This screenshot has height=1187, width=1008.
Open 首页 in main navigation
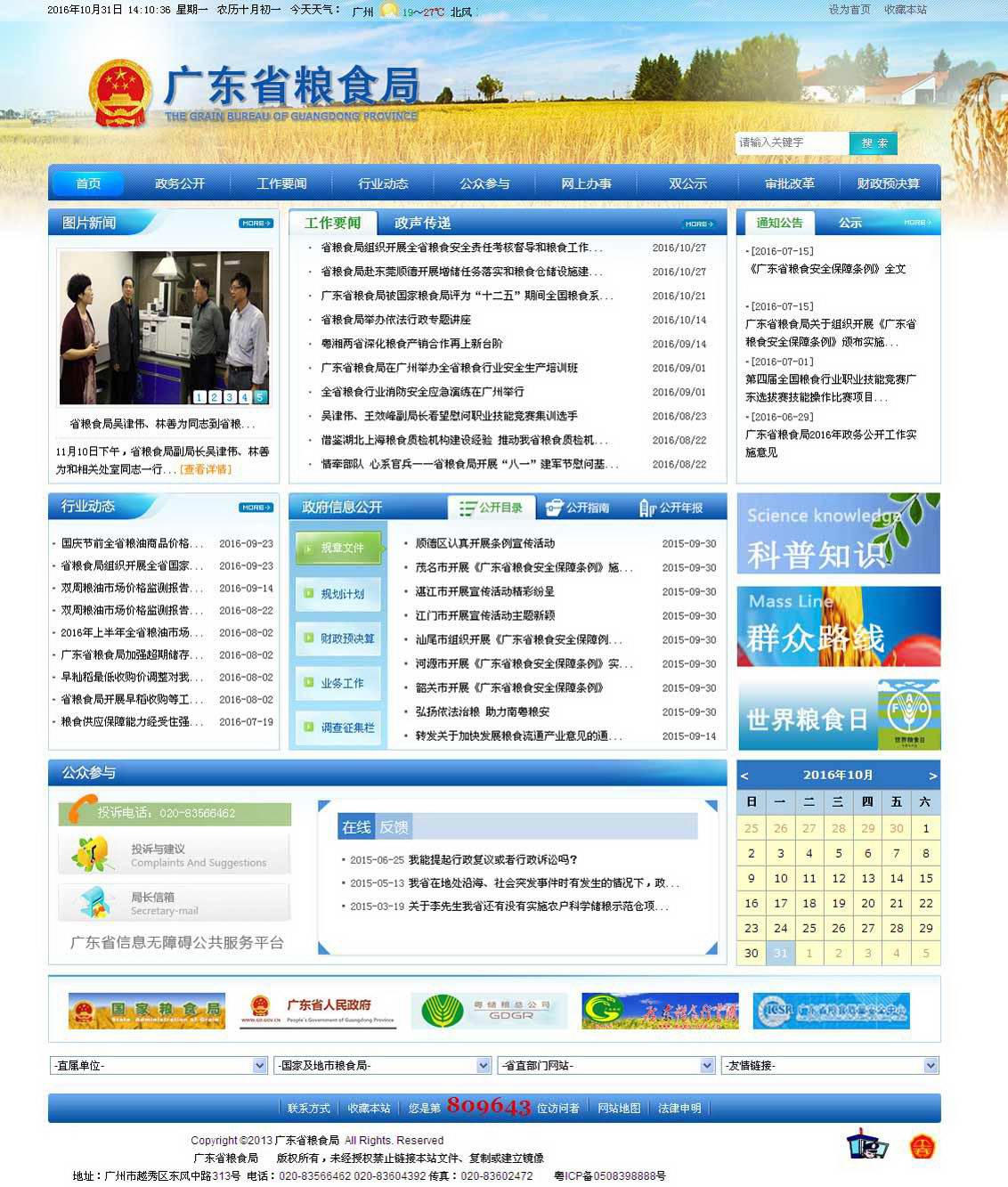click(88, 183)
